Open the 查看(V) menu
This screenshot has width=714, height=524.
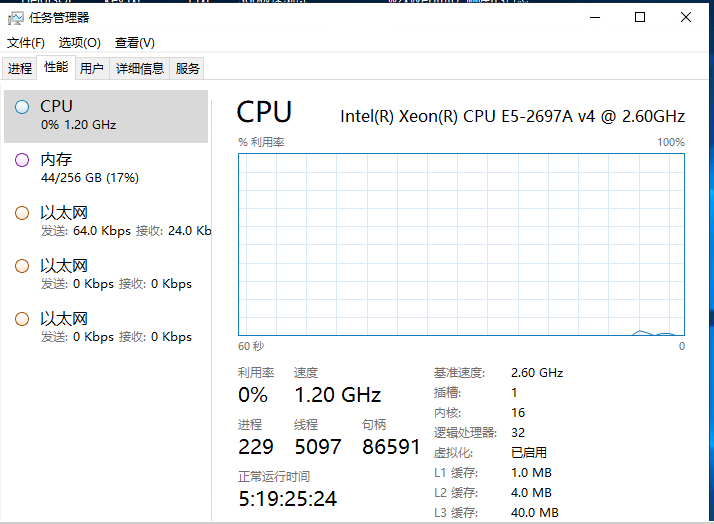(x=135, y=43)
